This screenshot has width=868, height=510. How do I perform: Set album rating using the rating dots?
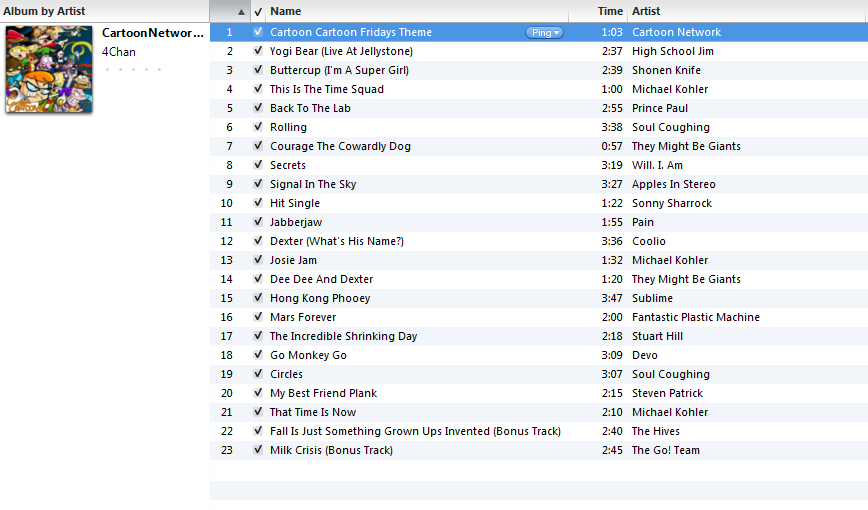[133, 70]
